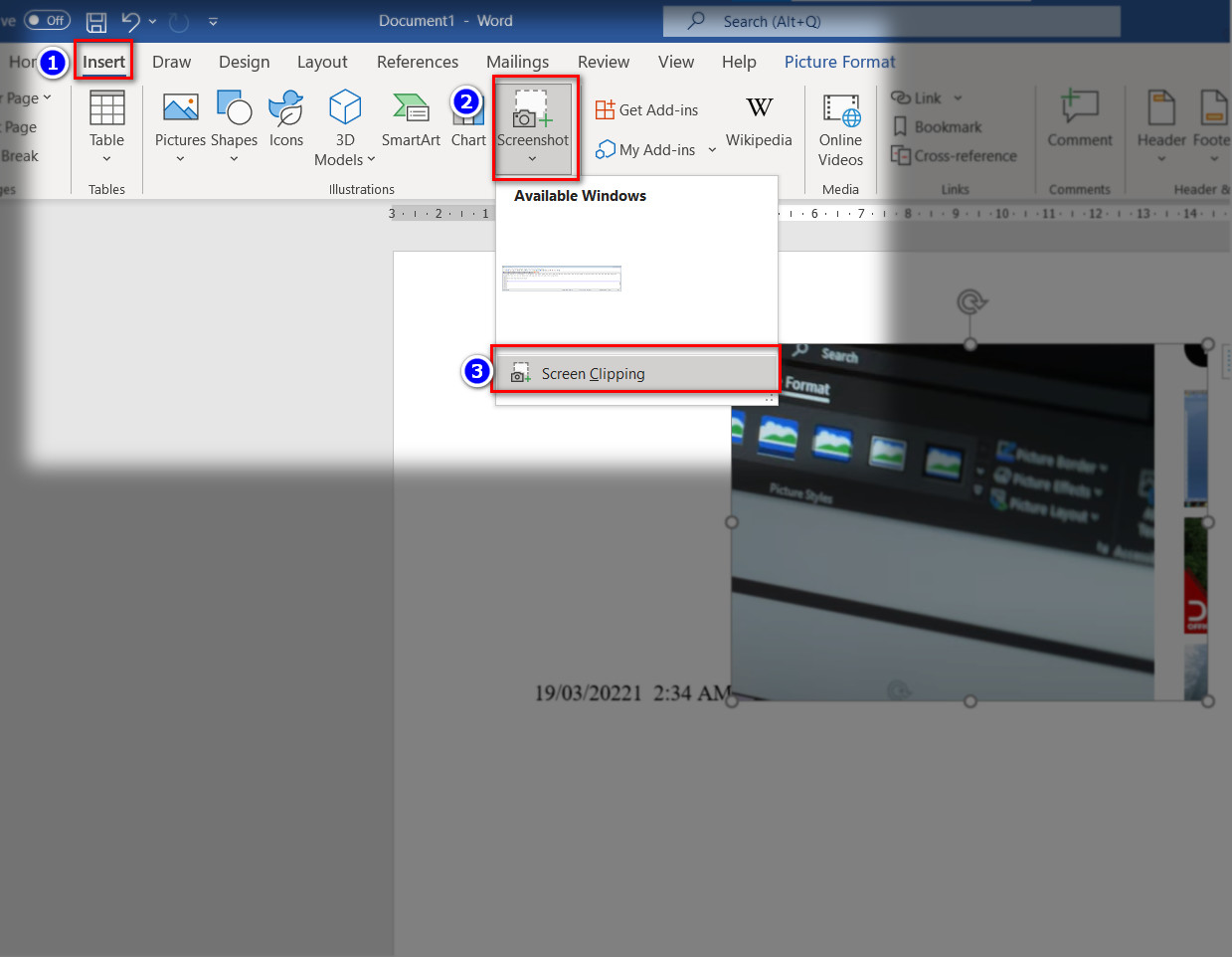Select the Review tab
Screen dimensions: 1232x957
click(x=604, y=62)
